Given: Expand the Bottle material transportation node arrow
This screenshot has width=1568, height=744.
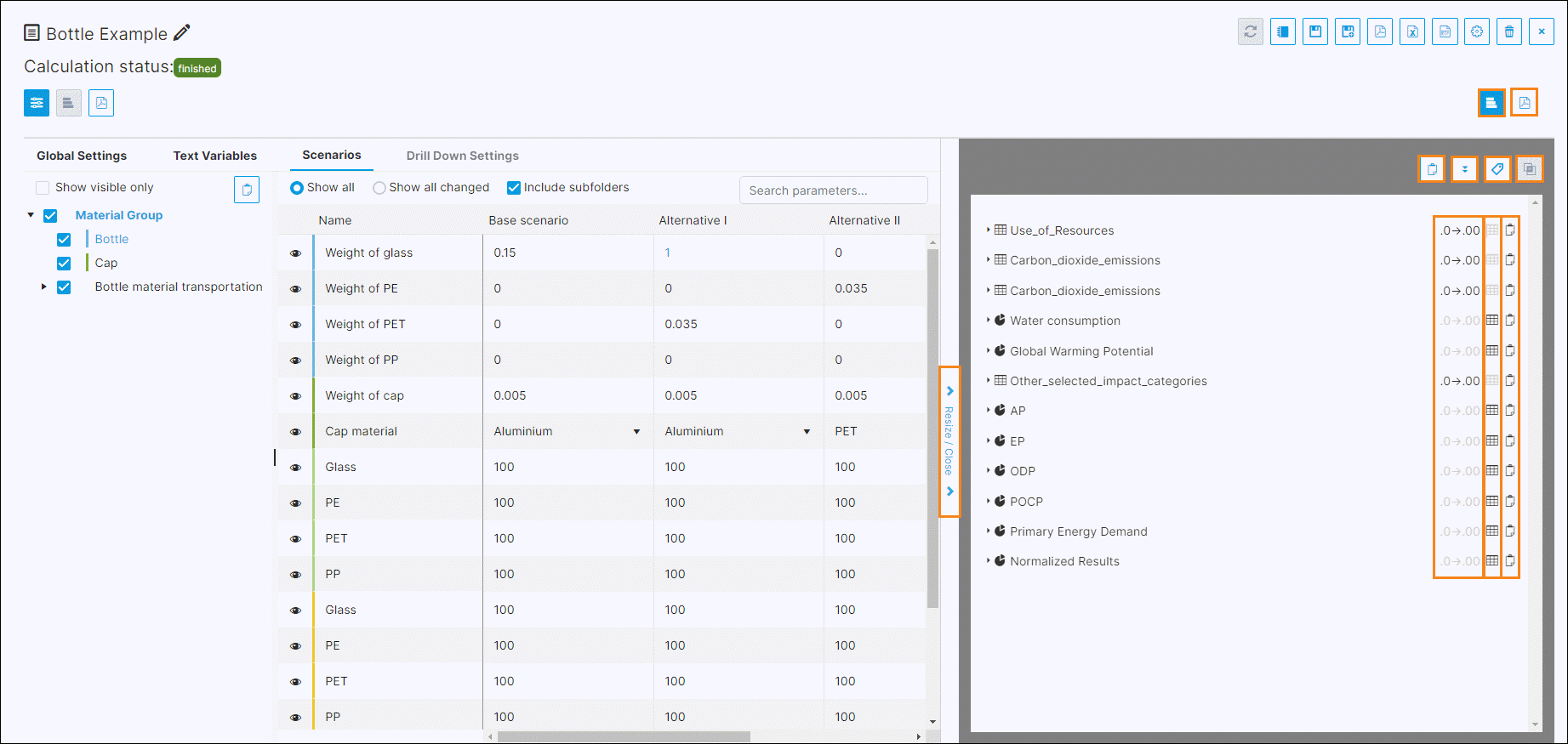Looking at the screenshot, I should tap(43, 287).
